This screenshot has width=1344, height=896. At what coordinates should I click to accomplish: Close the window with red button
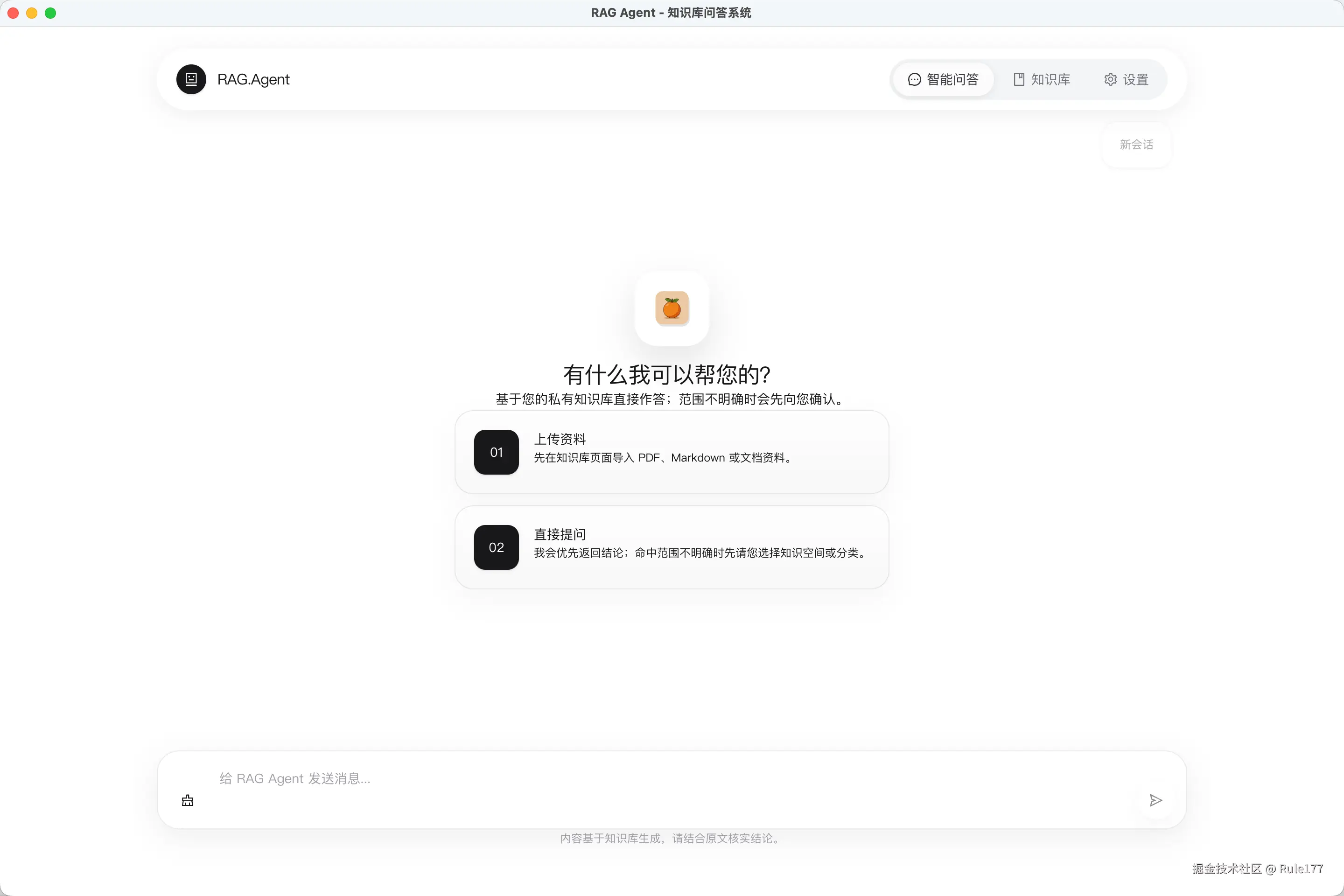pyautogui.click(x=13, y=13)
